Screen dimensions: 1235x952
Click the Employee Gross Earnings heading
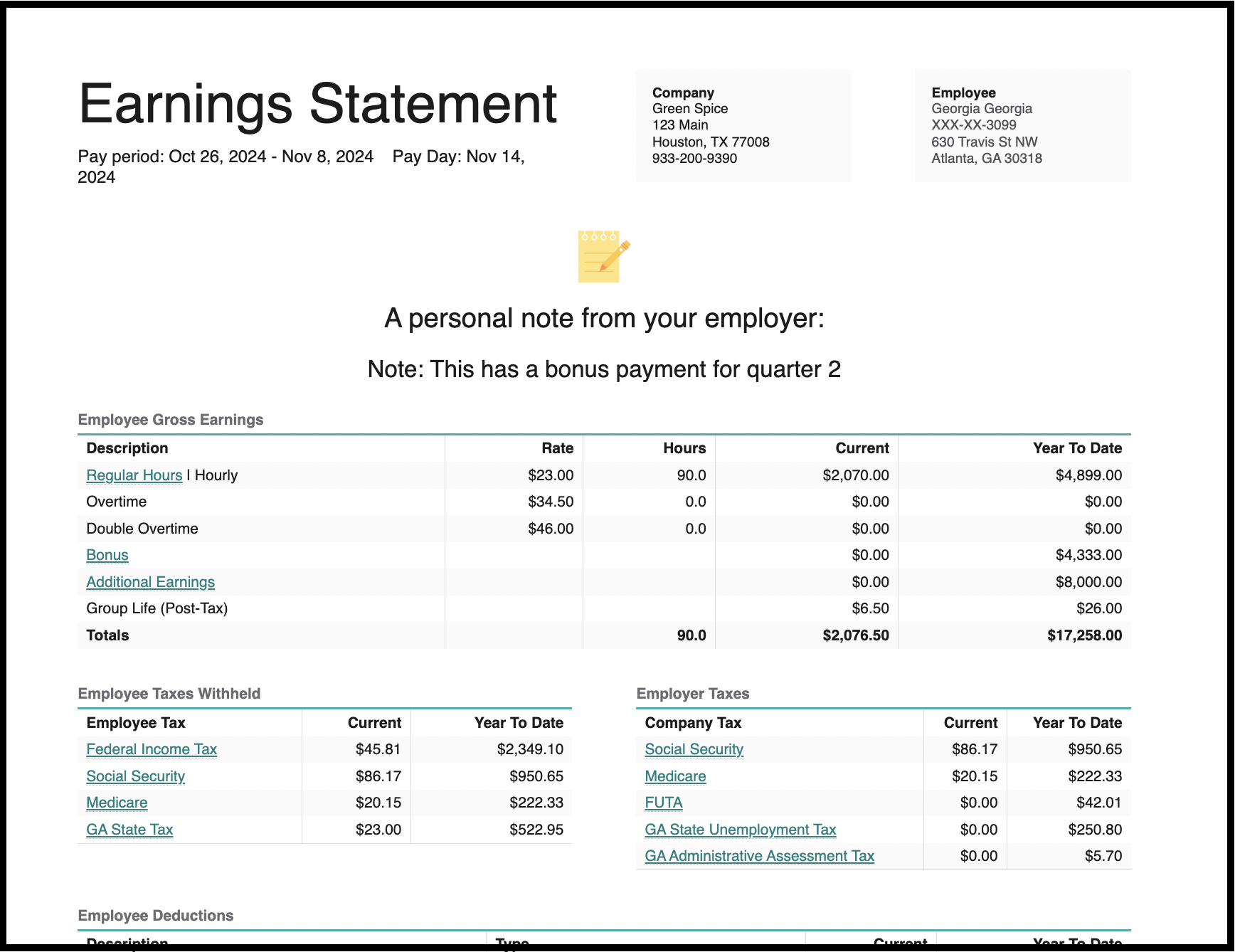pyautogui.click(x=171, y=420)
